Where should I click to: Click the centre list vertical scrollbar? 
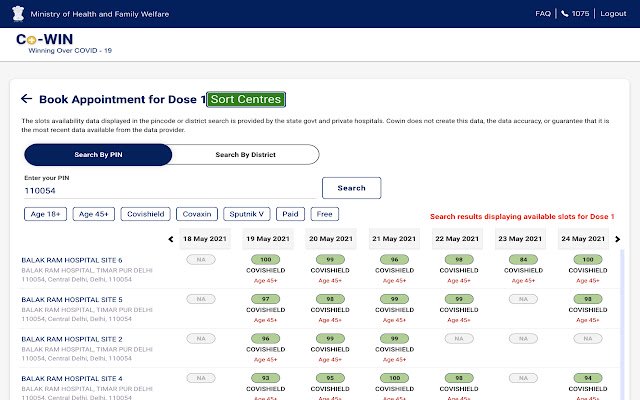coord(622,324)
